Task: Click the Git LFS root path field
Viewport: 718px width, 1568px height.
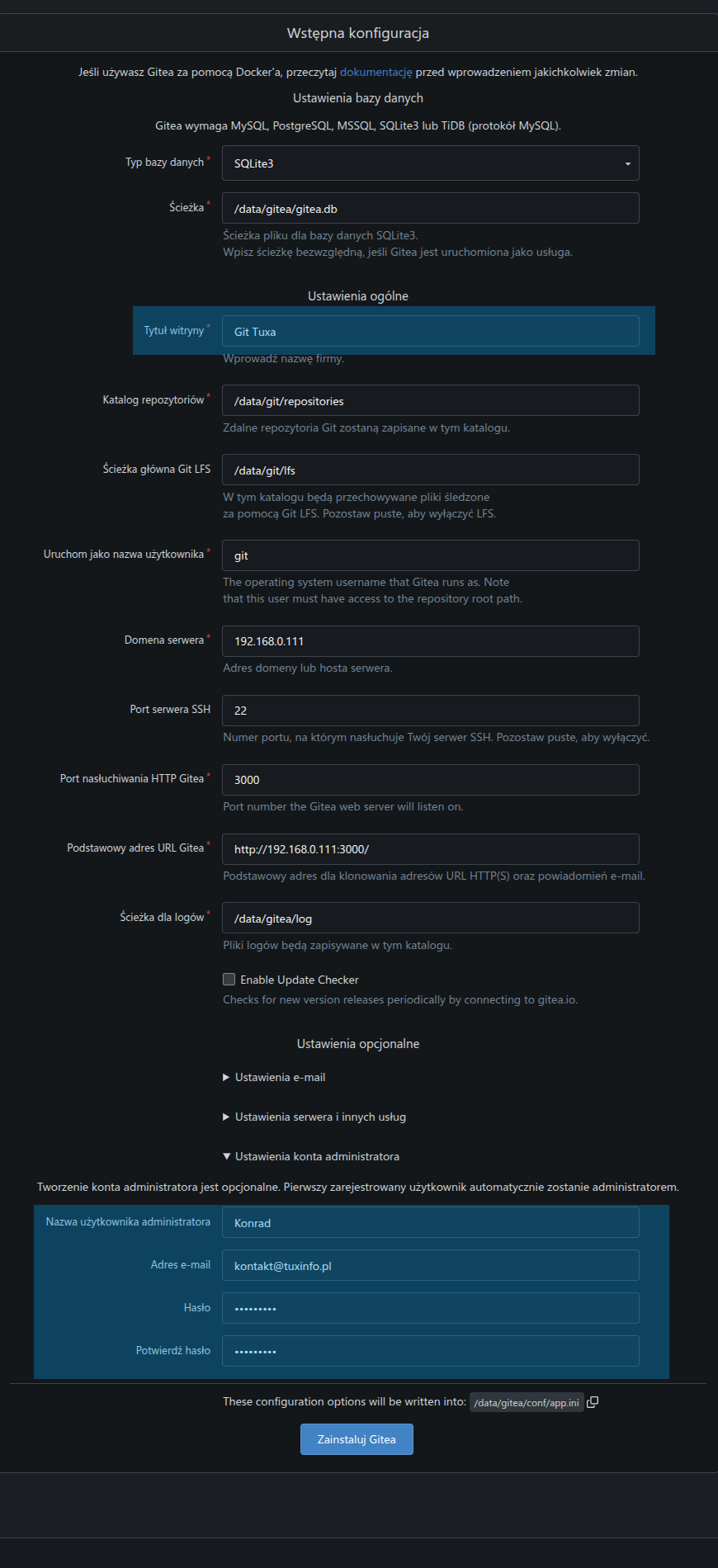Action: pyautogui.click(x=431, y=470)
